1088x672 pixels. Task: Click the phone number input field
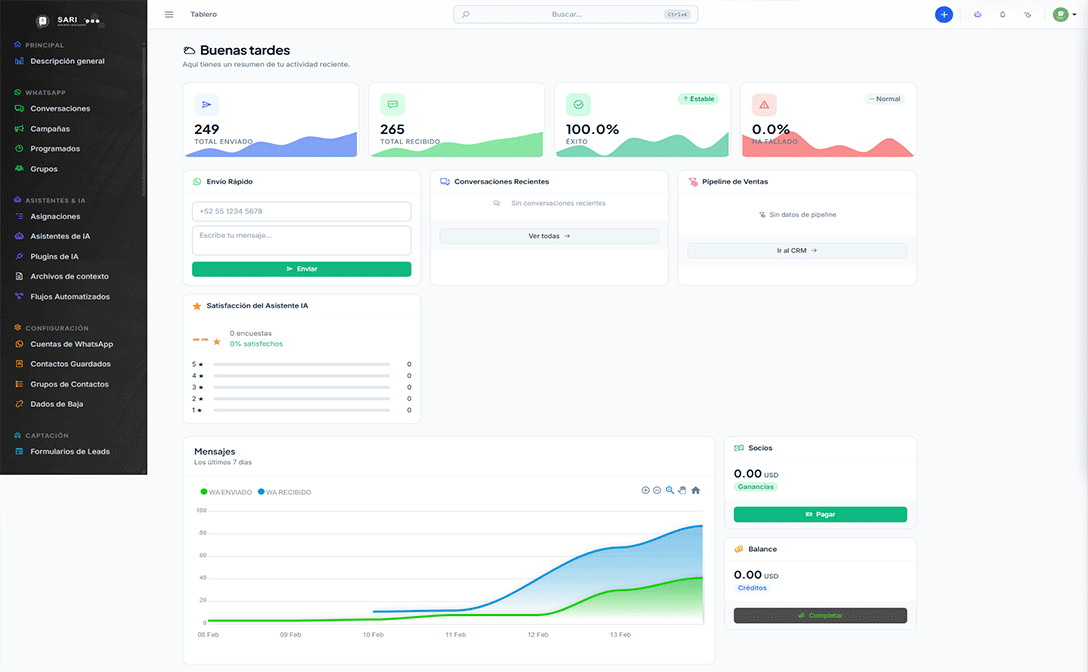tap(301, 211)
